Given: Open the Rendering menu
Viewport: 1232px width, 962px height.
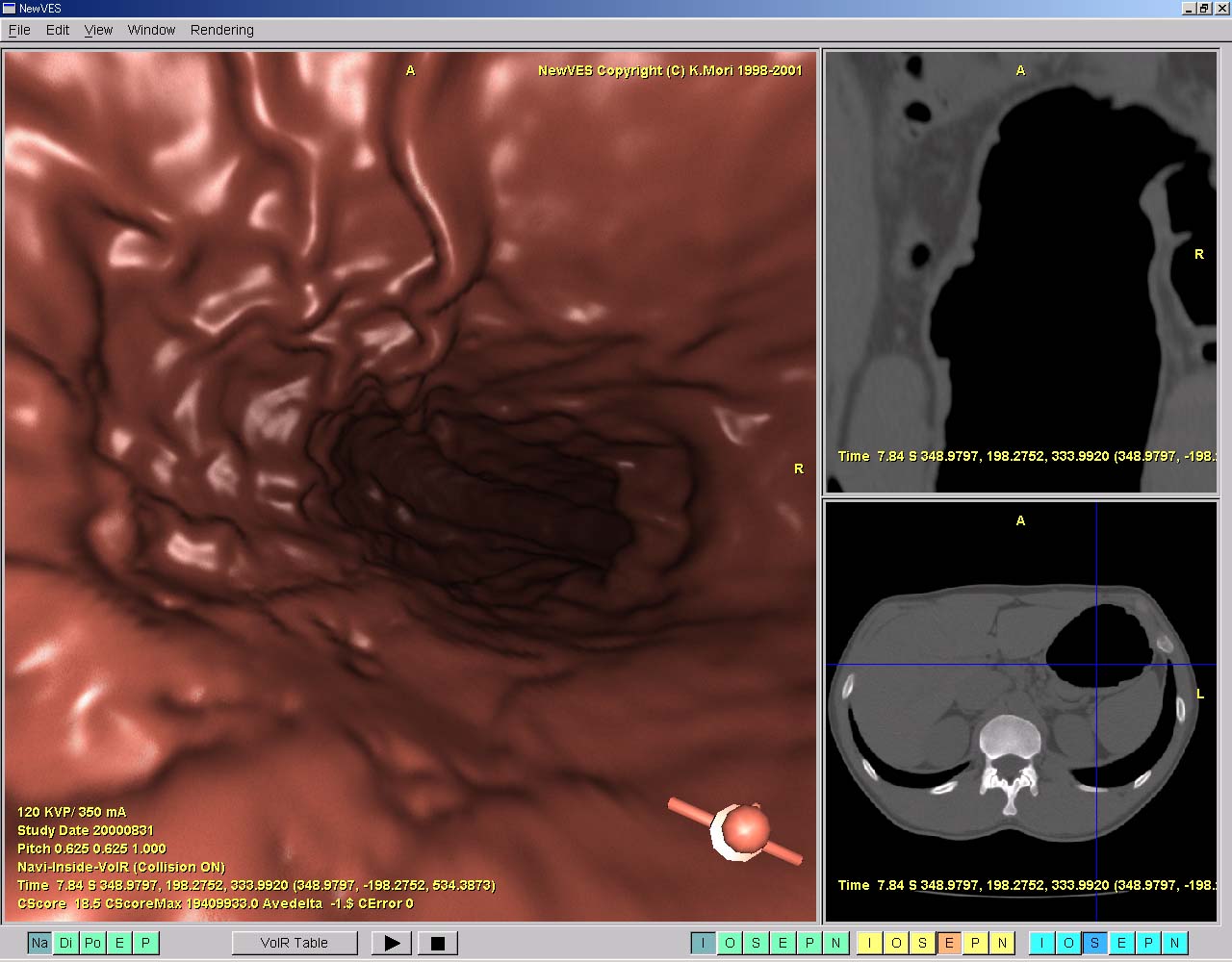Looking at the screenshot, I should pyautogui.click(x=222, y=30).
